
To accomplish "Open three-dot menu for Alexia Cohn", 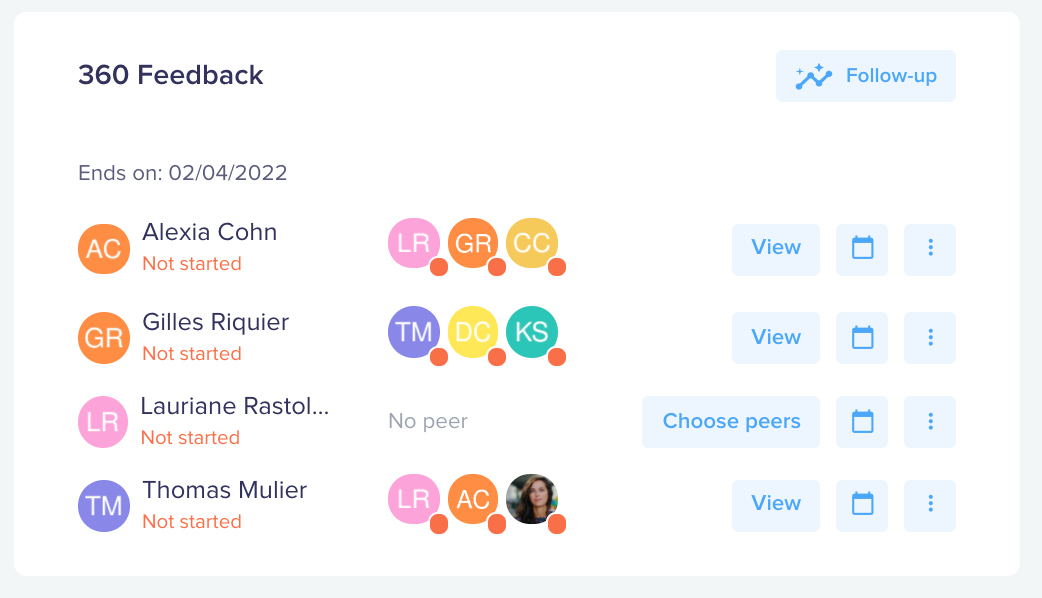I will pyautogui.click(x=930, y=250).
